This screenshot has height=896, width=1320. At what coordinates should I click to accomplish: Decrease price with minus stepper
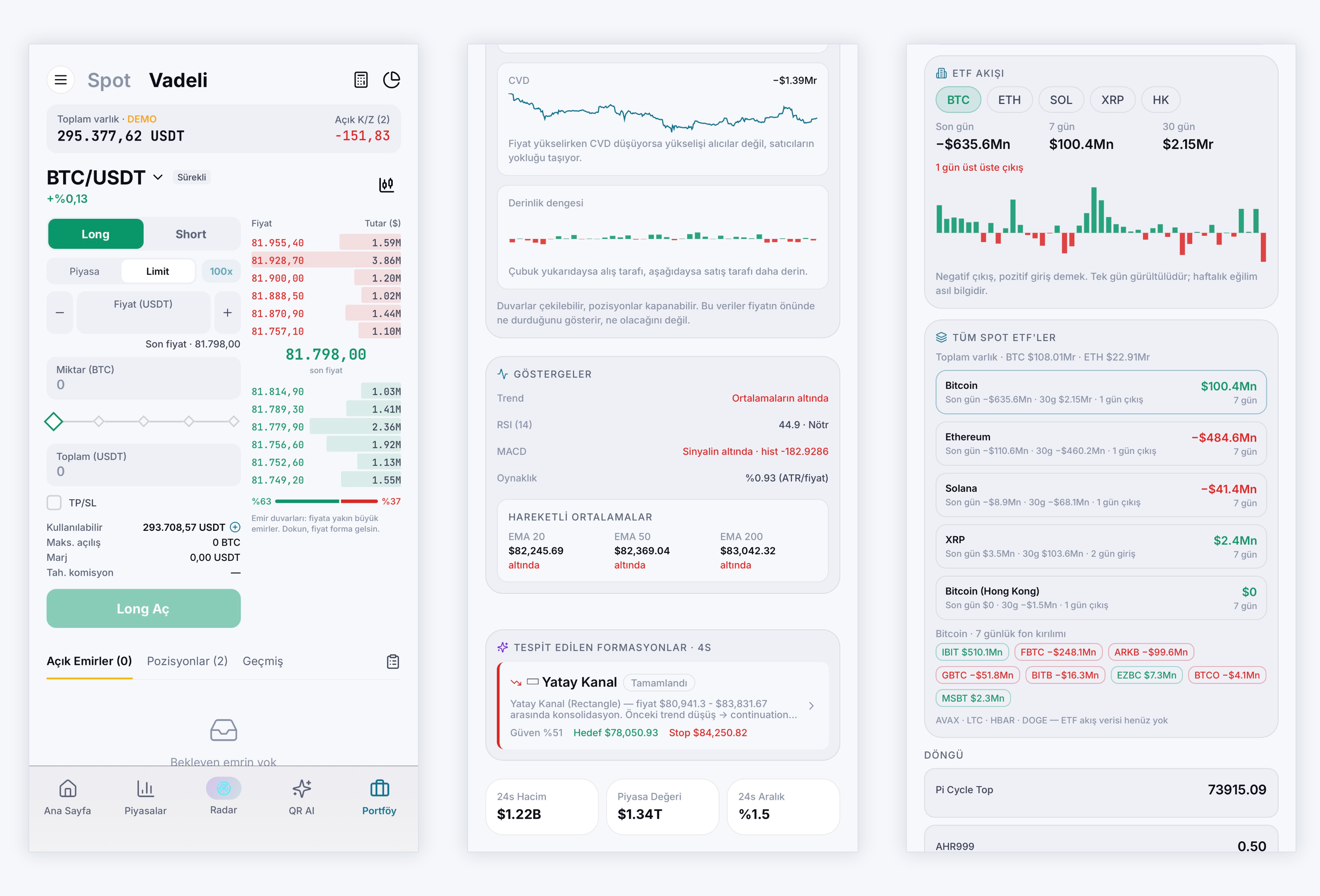pyautogui.click(x=60, y=312)
